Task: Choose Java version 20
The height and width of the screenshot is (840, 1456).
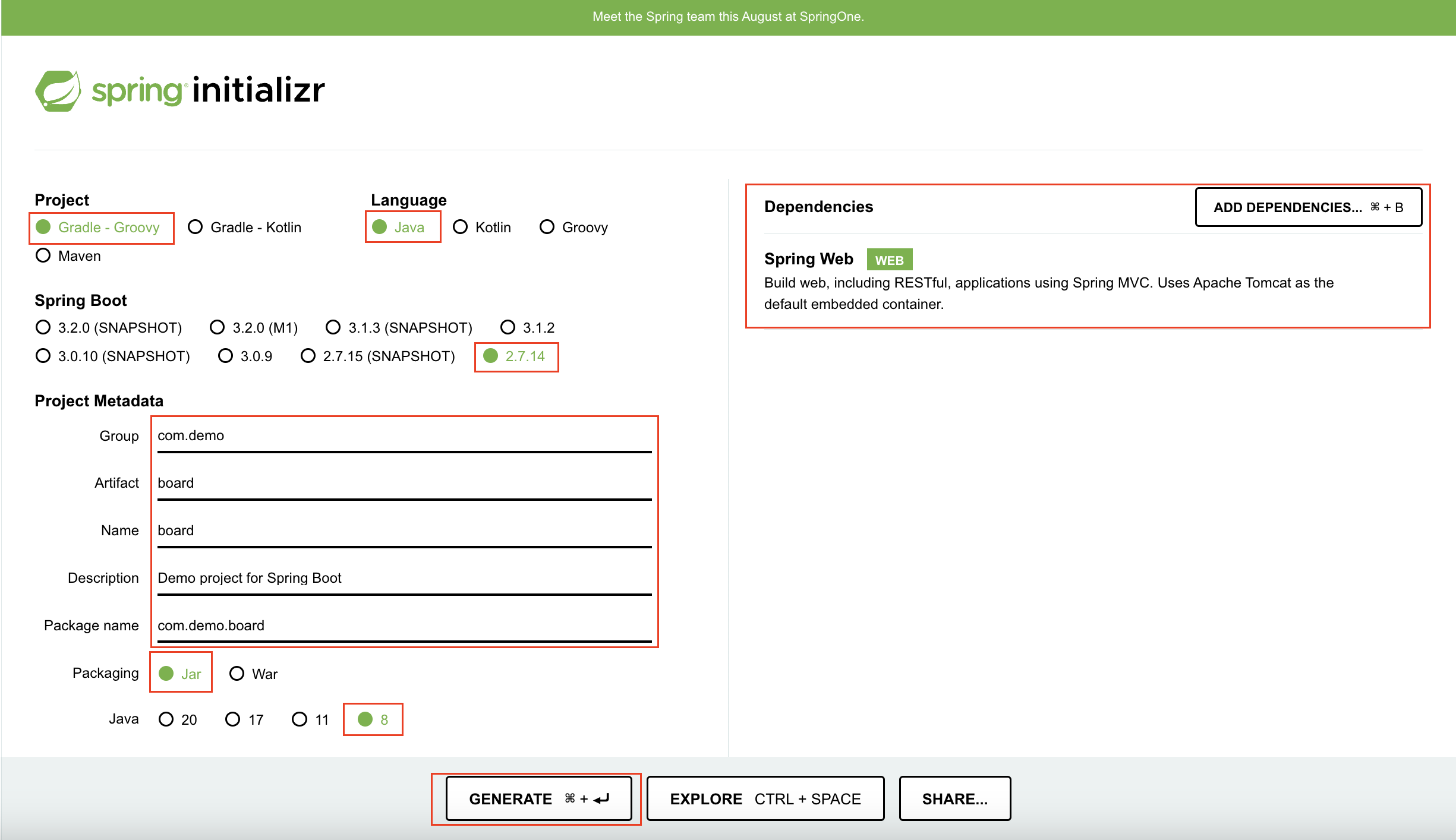Action: click(x=166, y=719)
